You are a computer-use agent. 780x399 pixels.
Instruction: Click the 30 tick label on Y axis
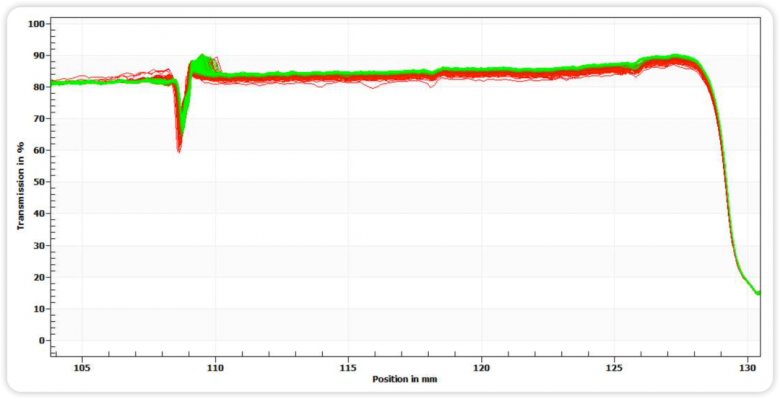coord(42,246)
